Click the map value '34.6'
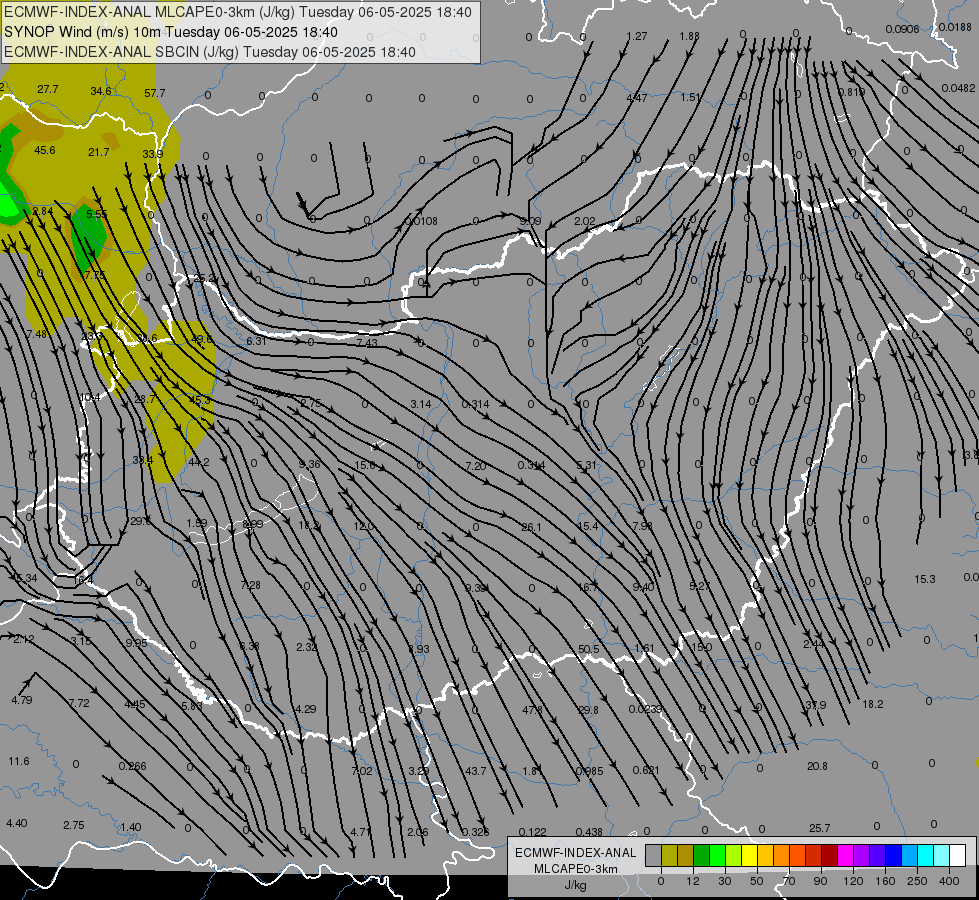The image size is (979, 900). (101, 91)
